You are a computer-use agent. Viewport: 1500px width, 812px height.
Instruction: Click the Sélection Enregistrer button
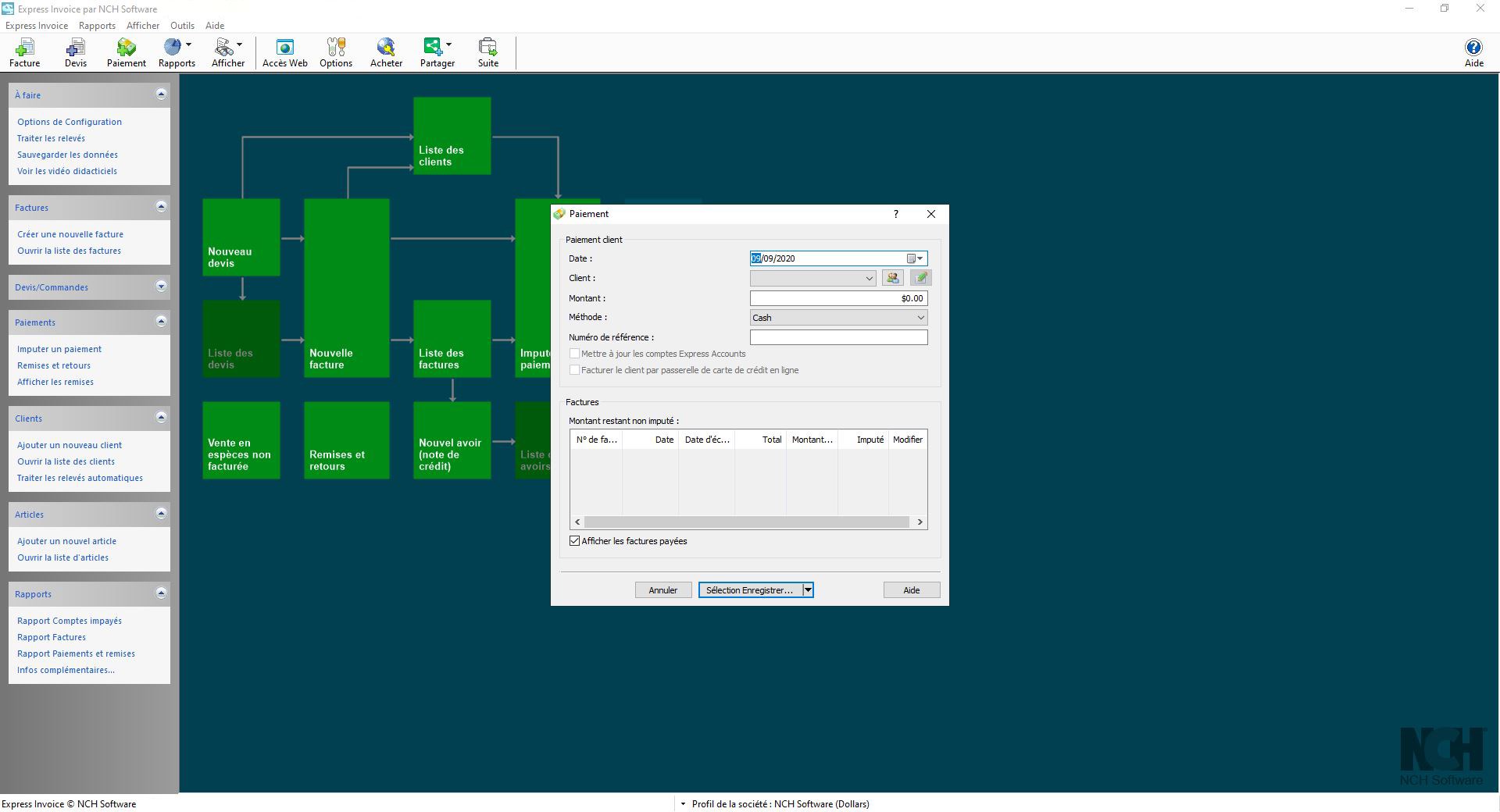[x=750, y=590]
